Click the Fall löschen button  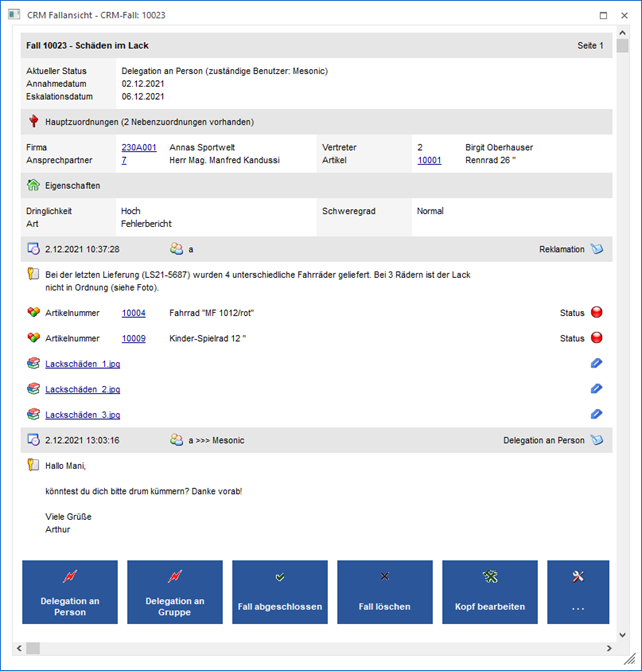385,592
